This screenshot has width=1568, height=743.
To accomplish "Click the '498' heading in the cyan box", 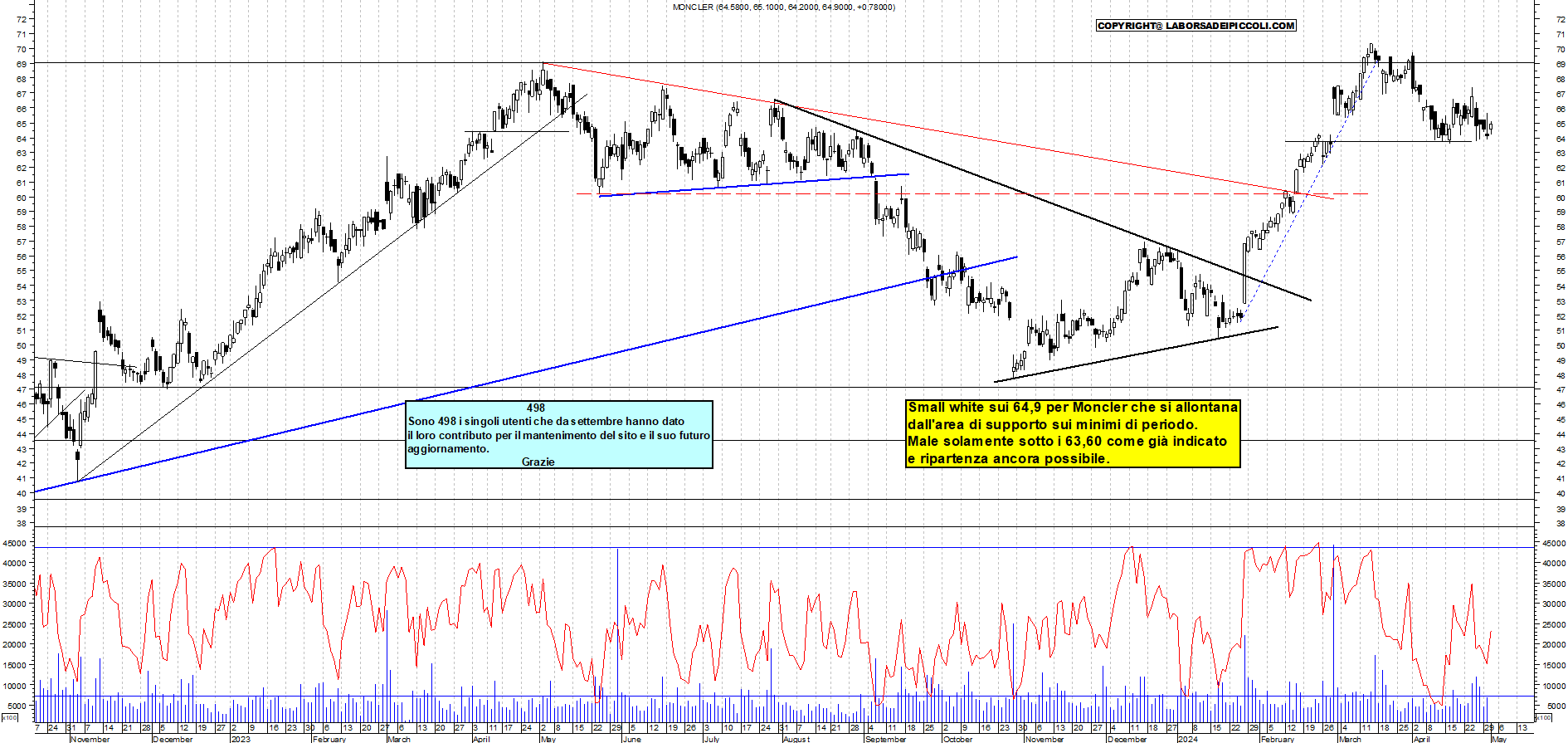I will point(536,408).
